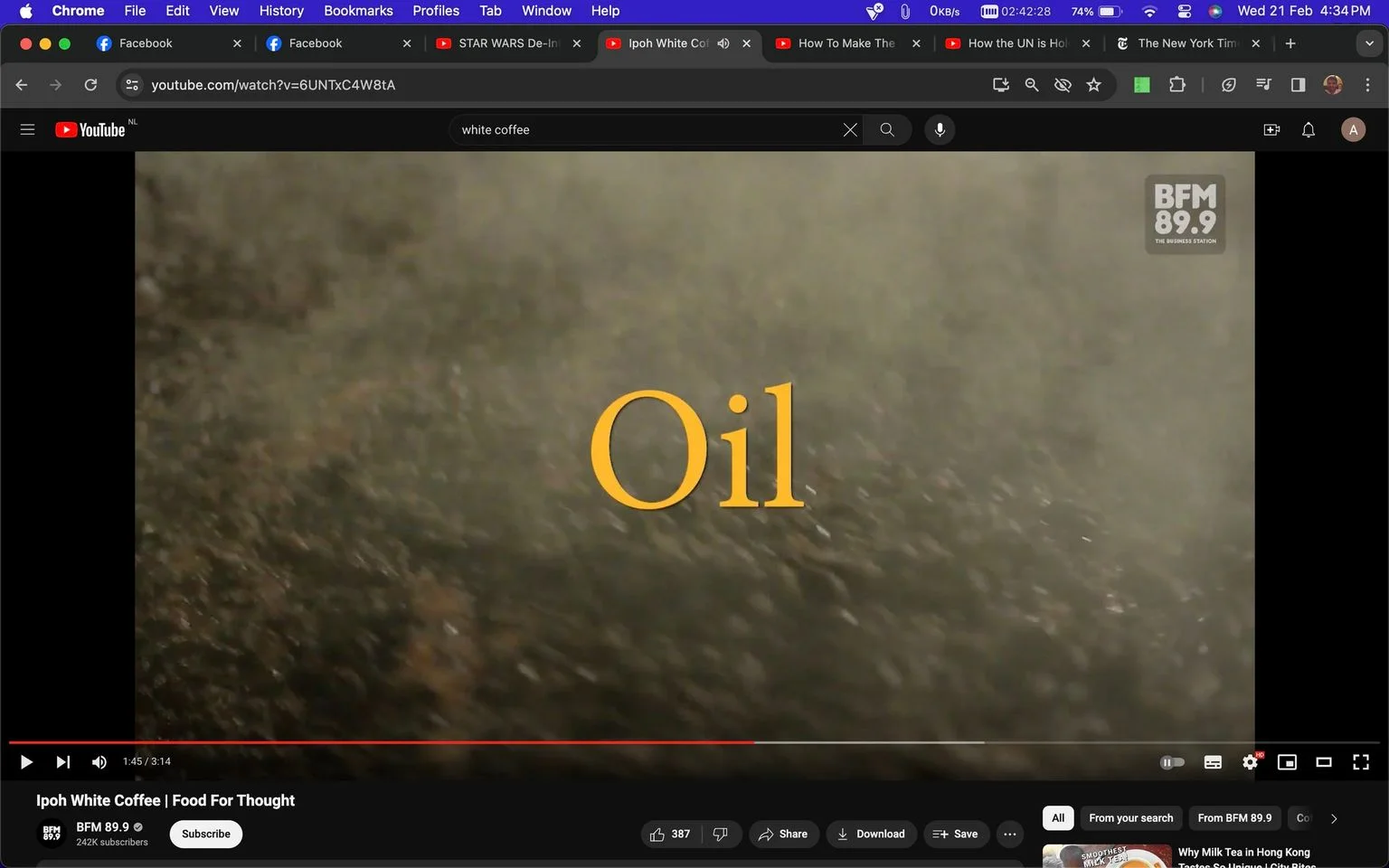
Task: Mute the video player volume
Action: point(99,762)
